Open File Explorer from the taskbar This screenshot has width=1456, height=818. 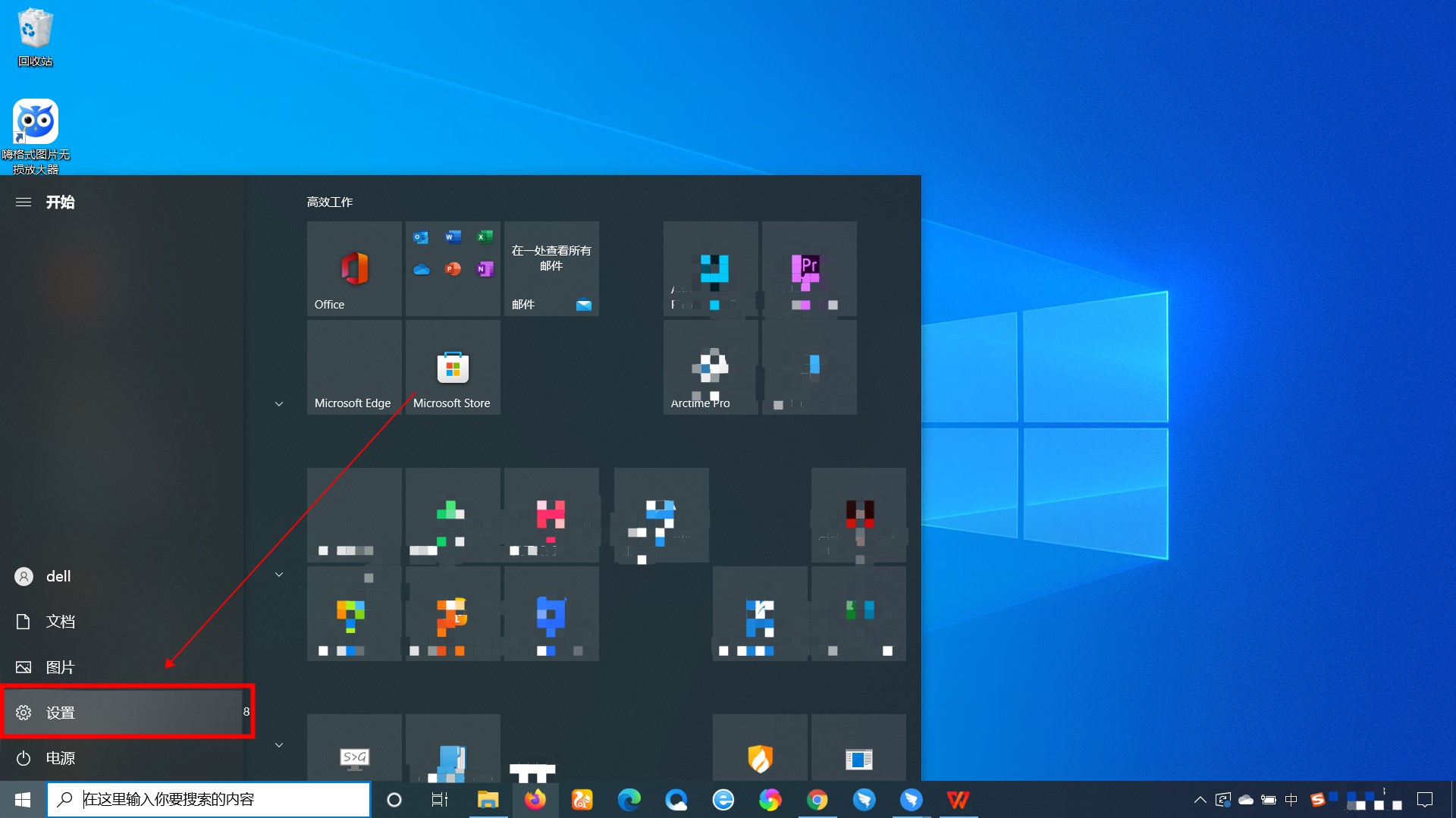click(x=488, y=799)
